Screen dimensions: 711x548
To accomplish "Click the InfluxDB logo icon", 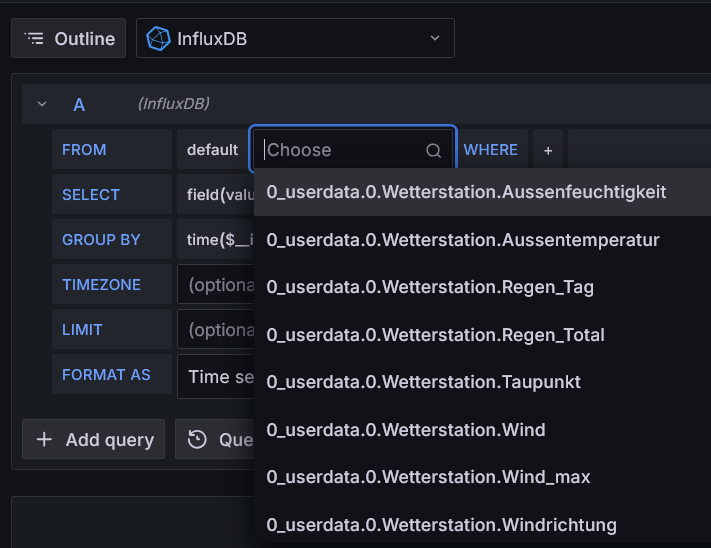I will pyautogui.click(x=158, y=39).
